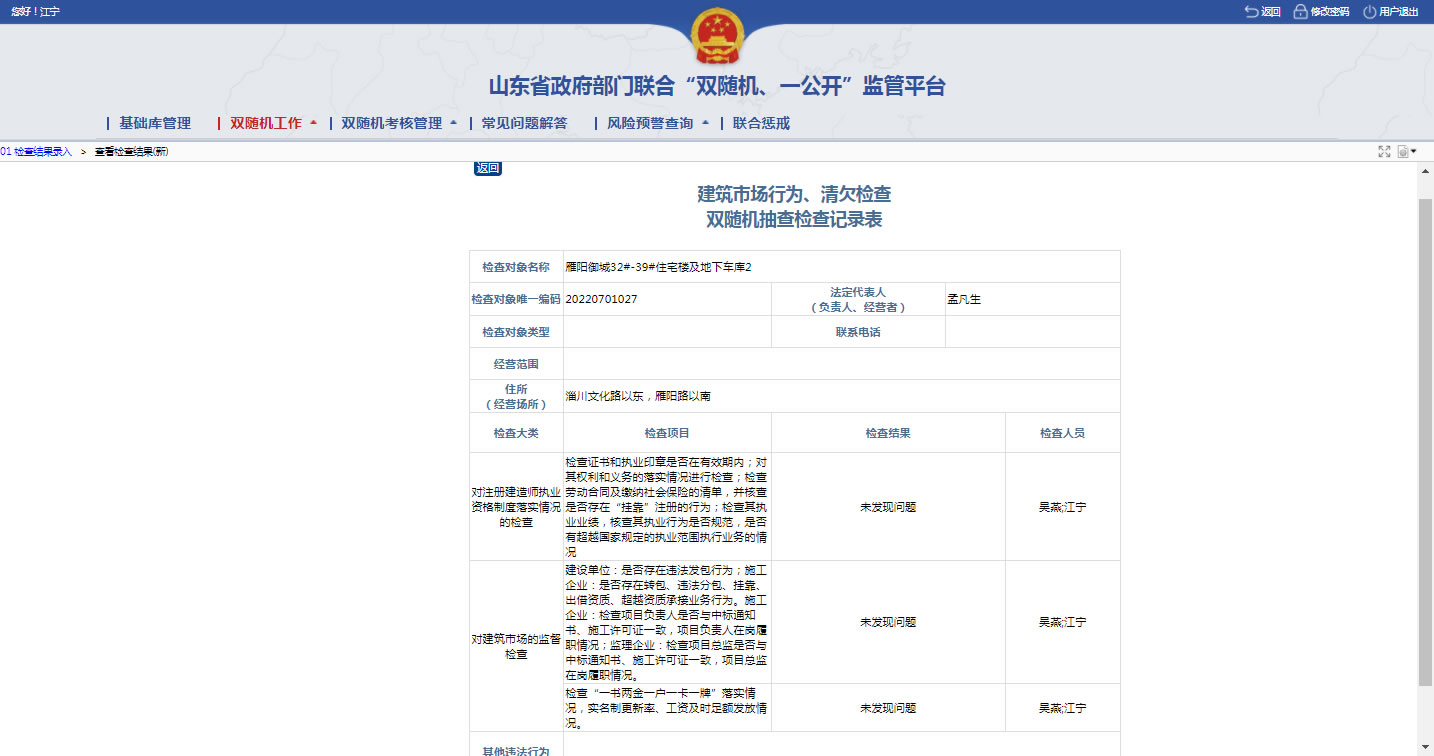Click the blue 返回 button above the form
1434x756 pixels.
coord(487,168)
